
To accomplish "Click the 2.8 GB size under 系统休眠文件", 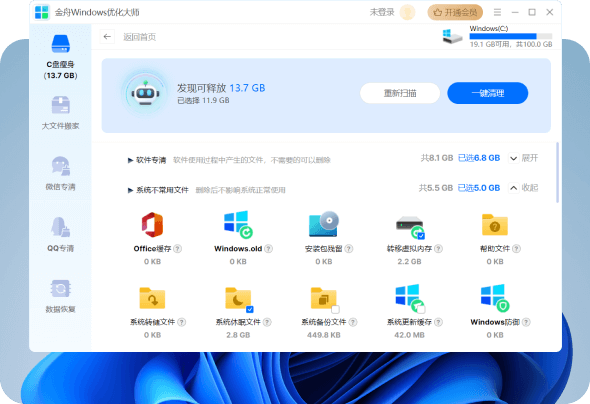I will click(x=238, y=335).
